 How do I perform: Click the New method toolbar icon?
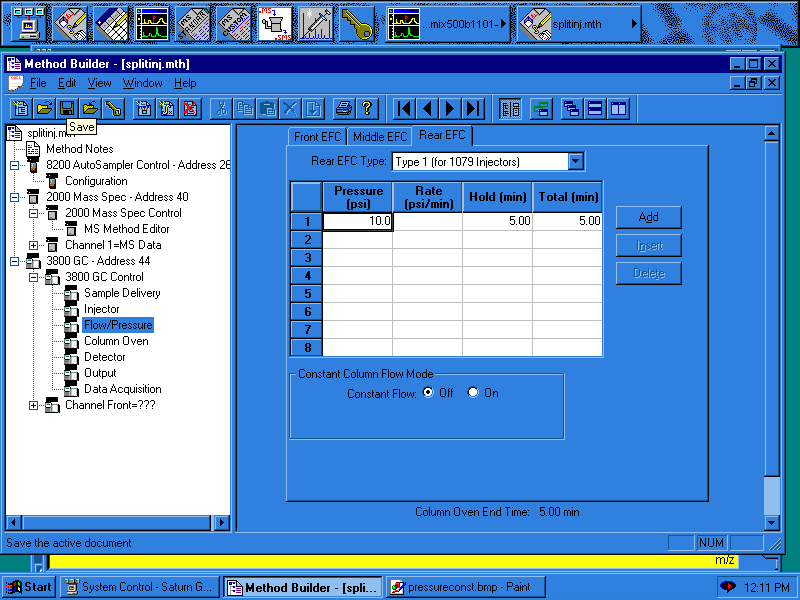[21, 109]
